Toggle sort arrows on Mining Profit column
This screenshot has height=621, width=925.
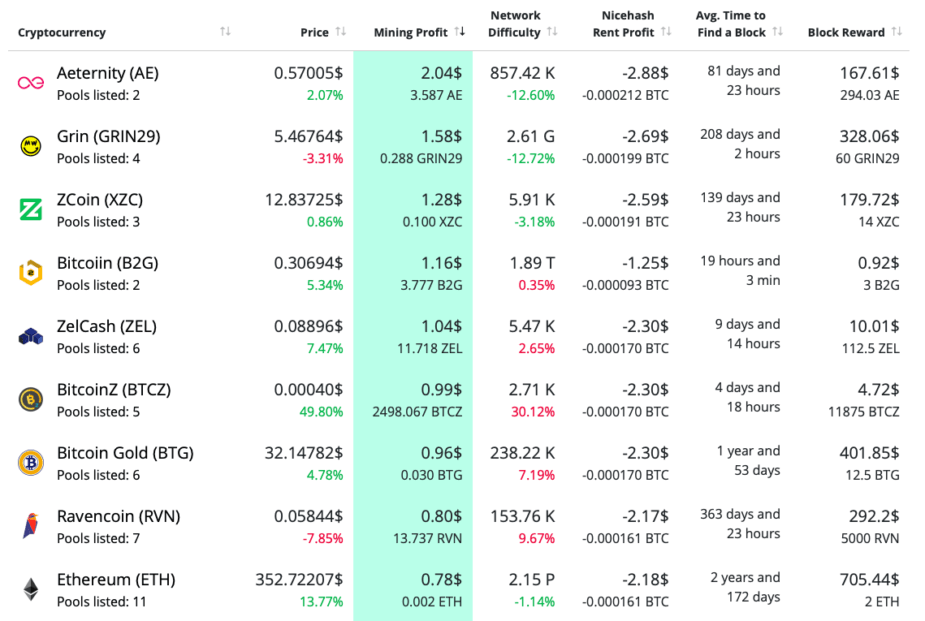pos(460,32)
